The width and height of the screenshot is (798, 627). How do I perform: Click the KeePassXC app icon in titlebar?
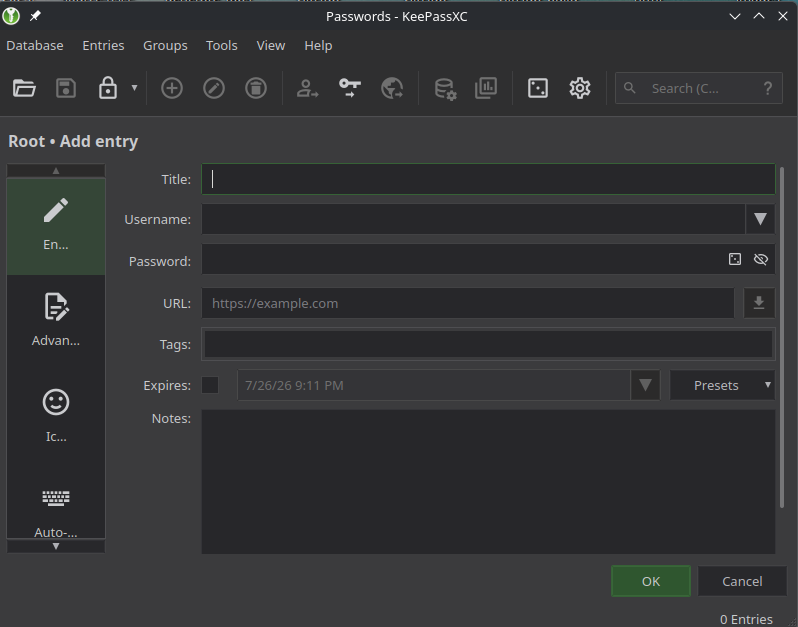pyautogui.click(x=11, y=16)
